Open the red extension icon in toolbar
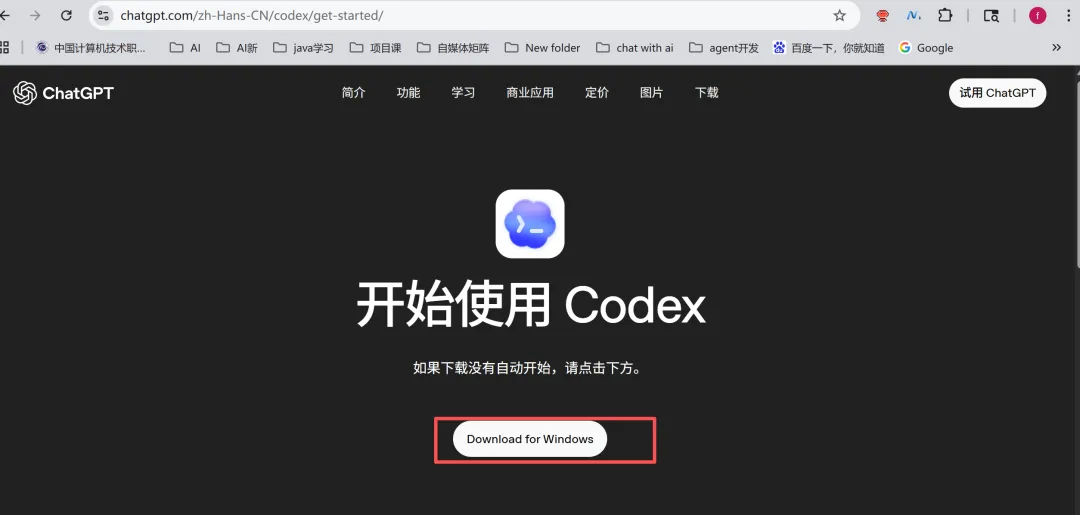The height and width of the screenshot is (515, 1080). [882, 15]
